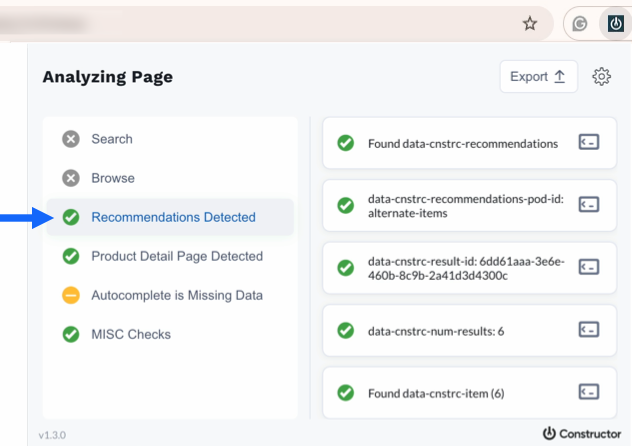Bookmark page with the star icon
Screen dimensions: 632x446
530,24
